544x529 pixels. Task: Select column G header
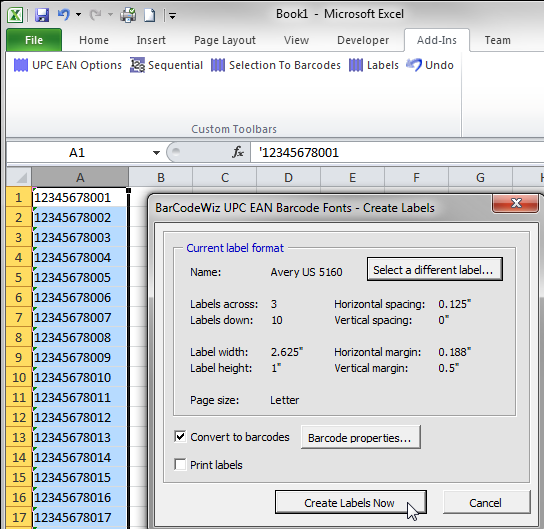(x=480, y=178)
